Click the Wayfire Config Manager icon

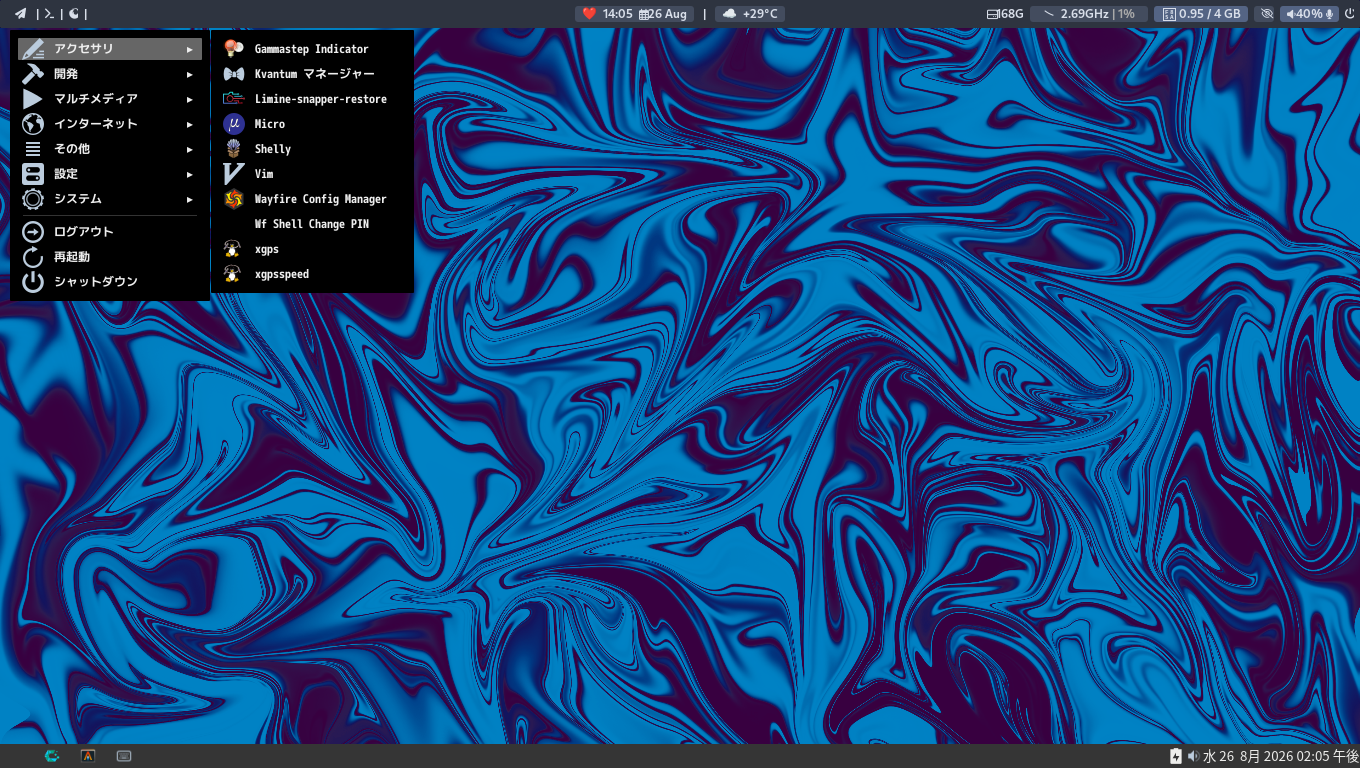pyautogui.click(x=234, y=199)
